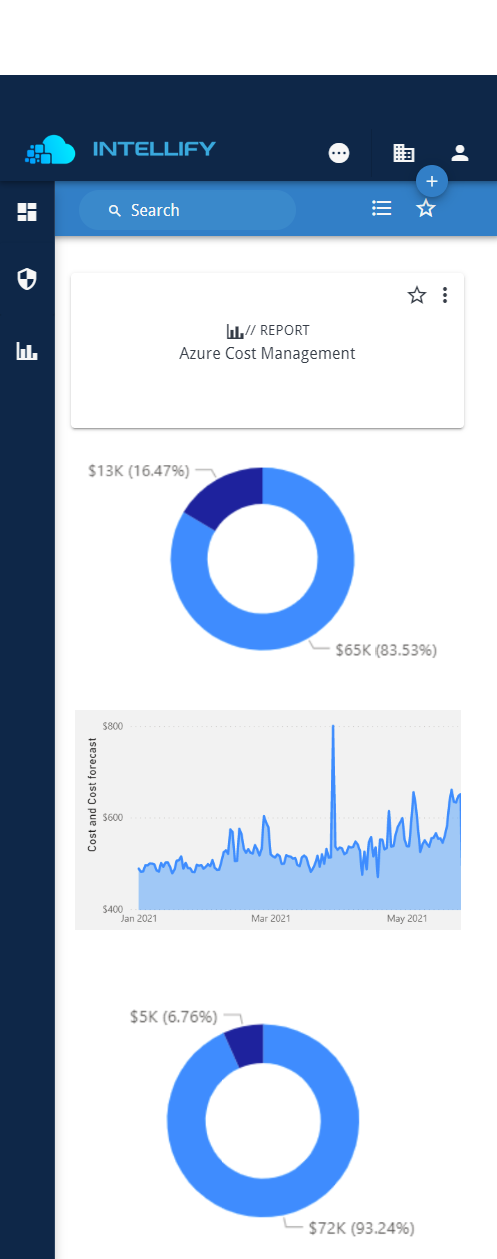Click the Mar 2021 axis label

[270, 918]
